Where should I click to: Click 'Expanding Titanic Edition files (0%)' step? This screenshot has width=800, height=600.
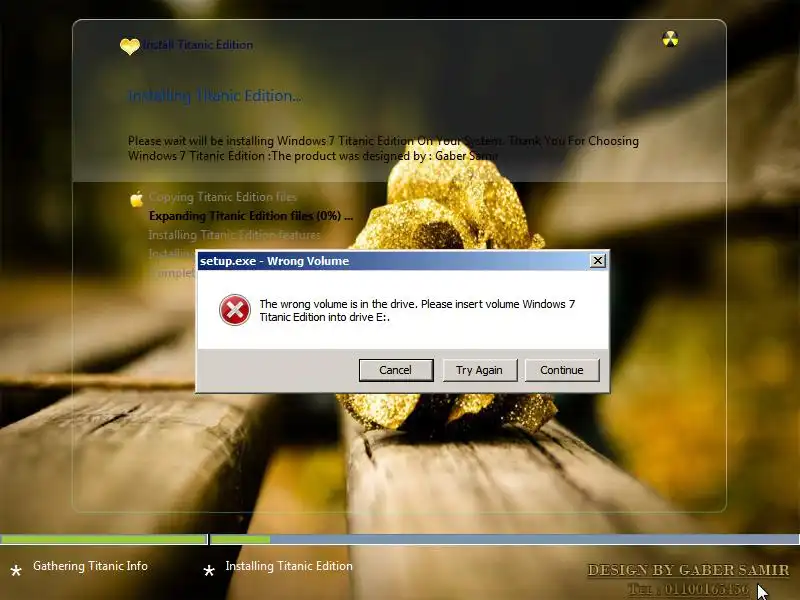[x=251, y=216]
